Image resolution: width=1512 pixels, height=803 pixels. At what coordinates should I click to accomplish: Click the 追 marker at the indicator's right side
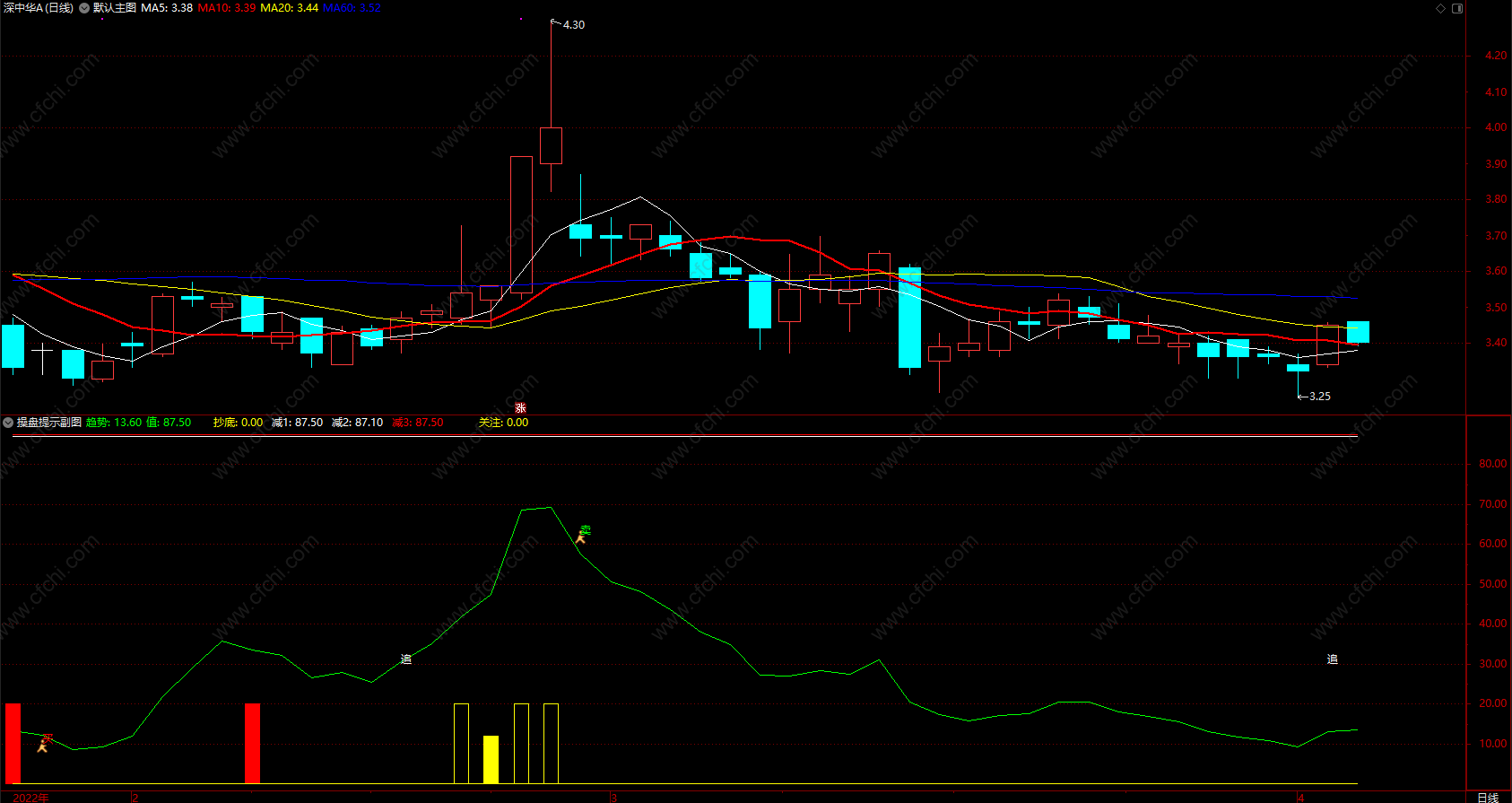point(1333,659)
